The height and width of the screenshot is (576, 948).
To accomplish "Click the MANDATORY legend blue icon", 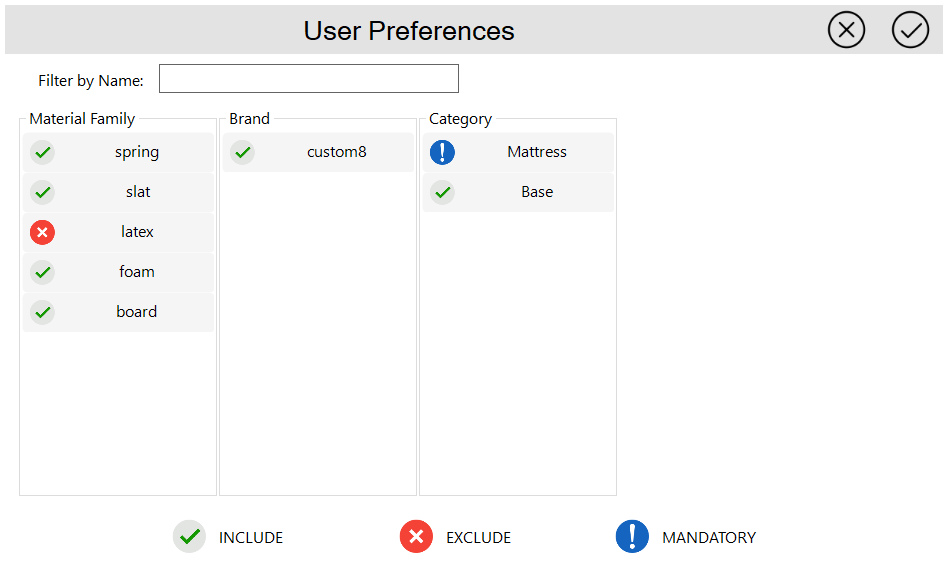I will pos(632,537).
